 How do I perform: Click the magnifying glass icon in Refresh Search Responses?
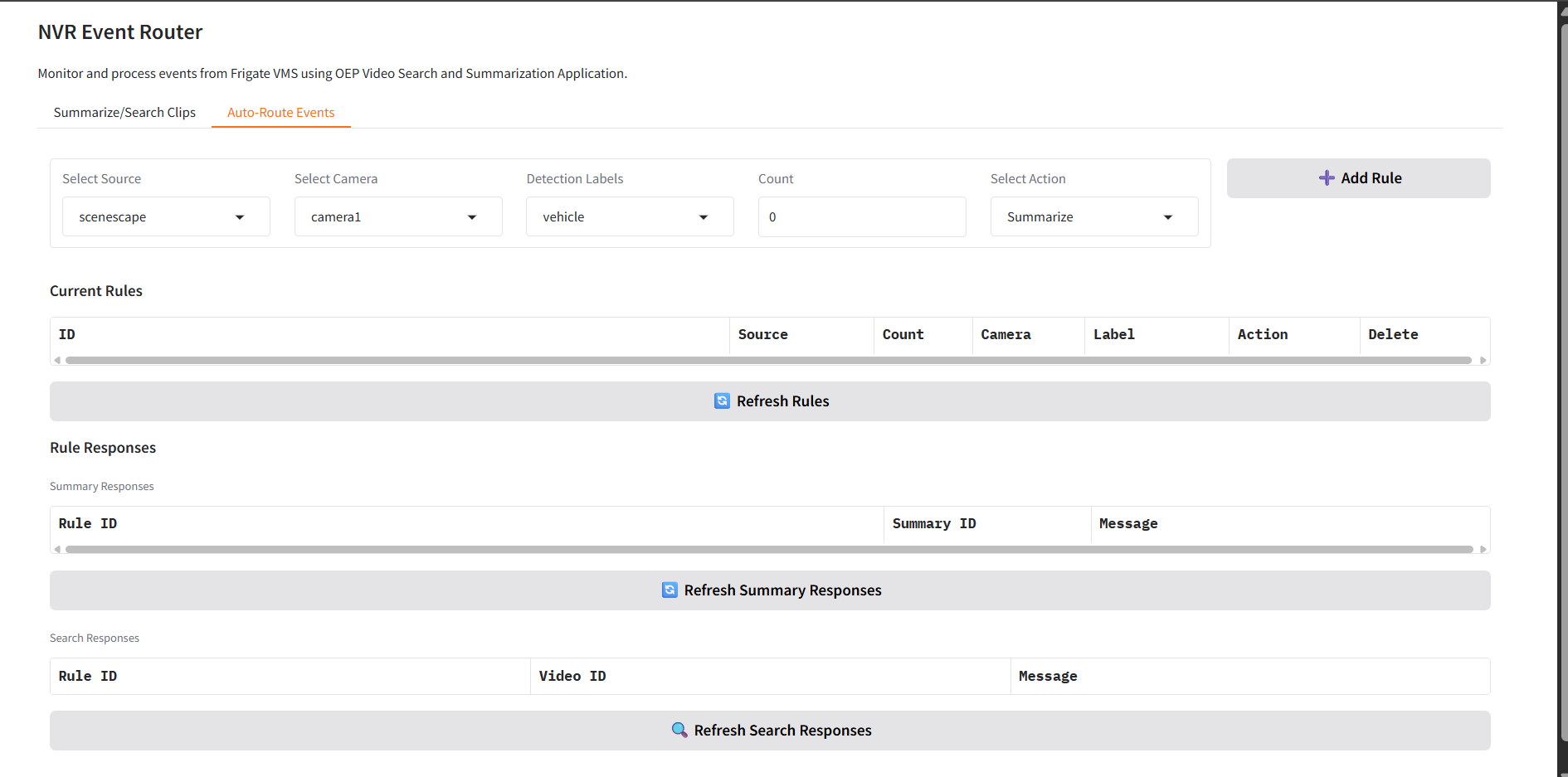point(680,730)
